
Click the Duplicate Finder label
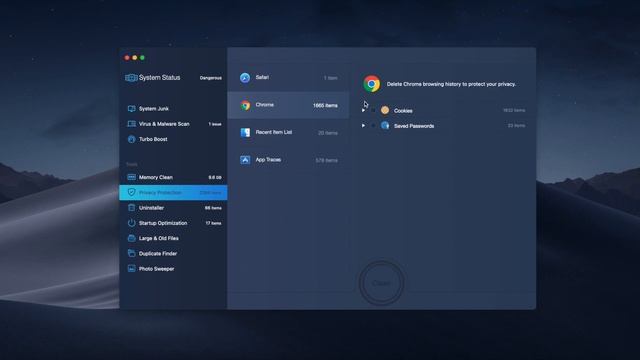[x=158, y=253]
